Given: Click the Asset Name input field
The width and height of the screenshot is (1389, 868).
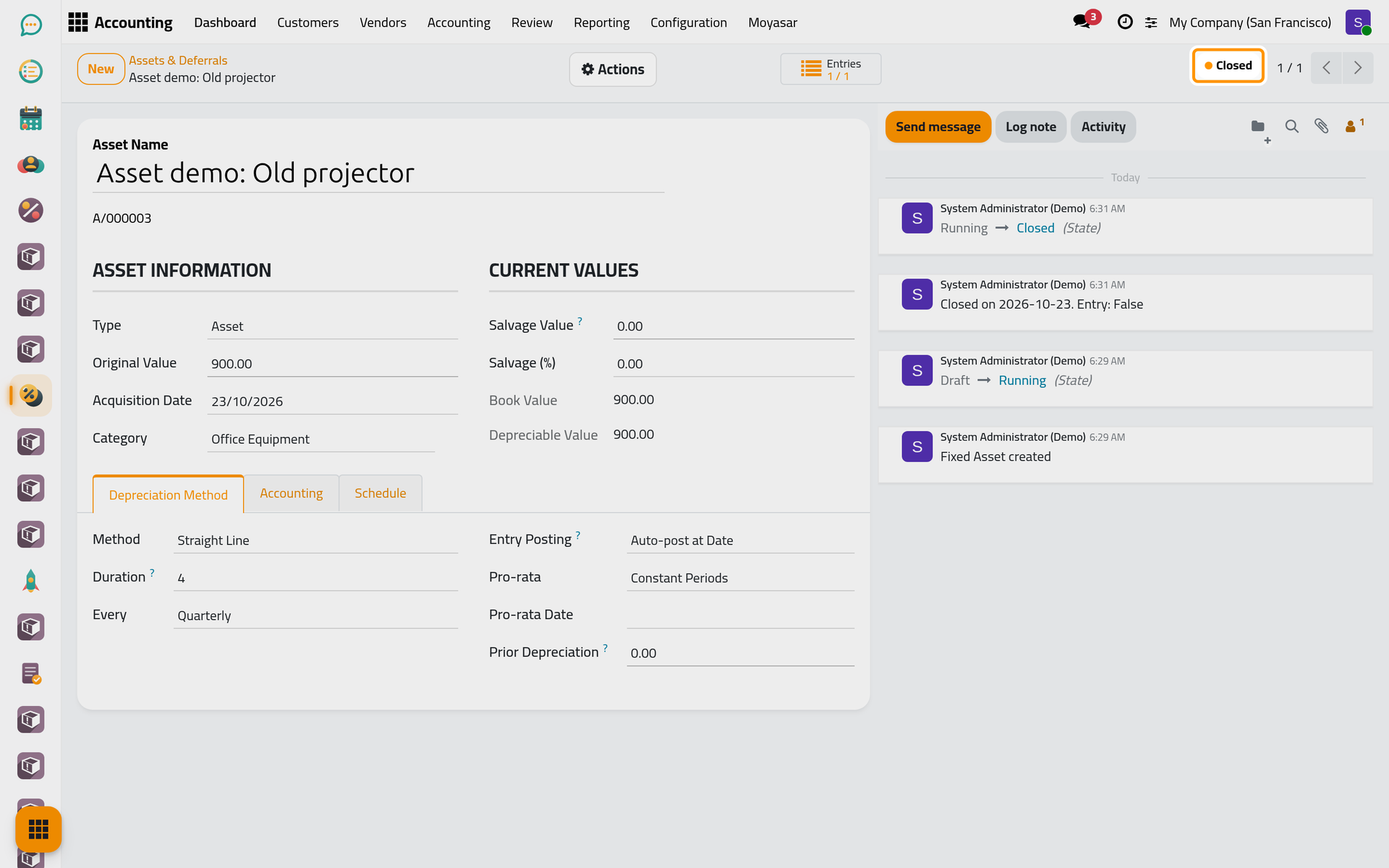Looking at the screenshot, I should [x=378, y=174].
